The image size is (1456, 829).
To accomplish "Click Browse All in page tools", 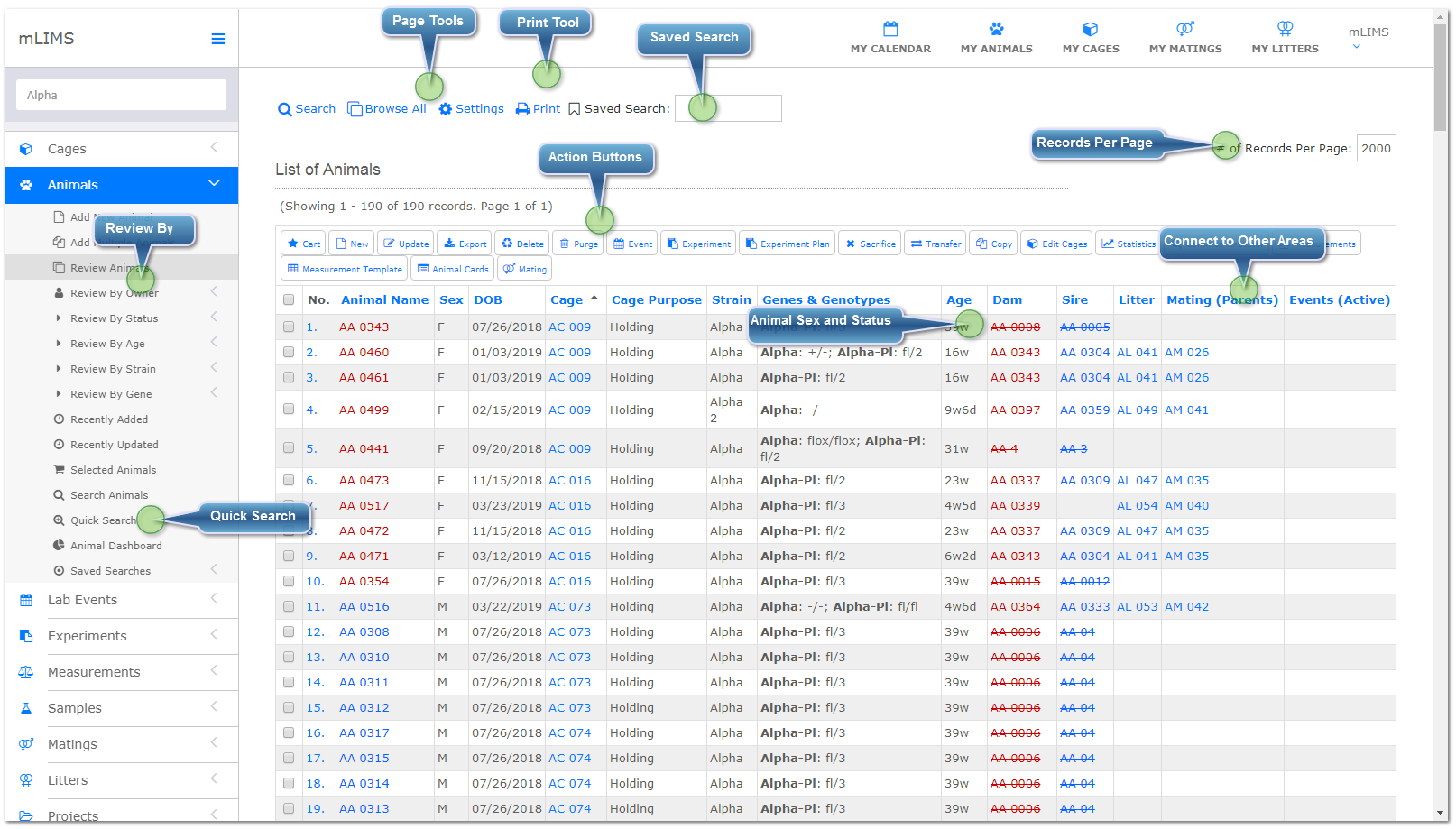I will click(387, 109).
